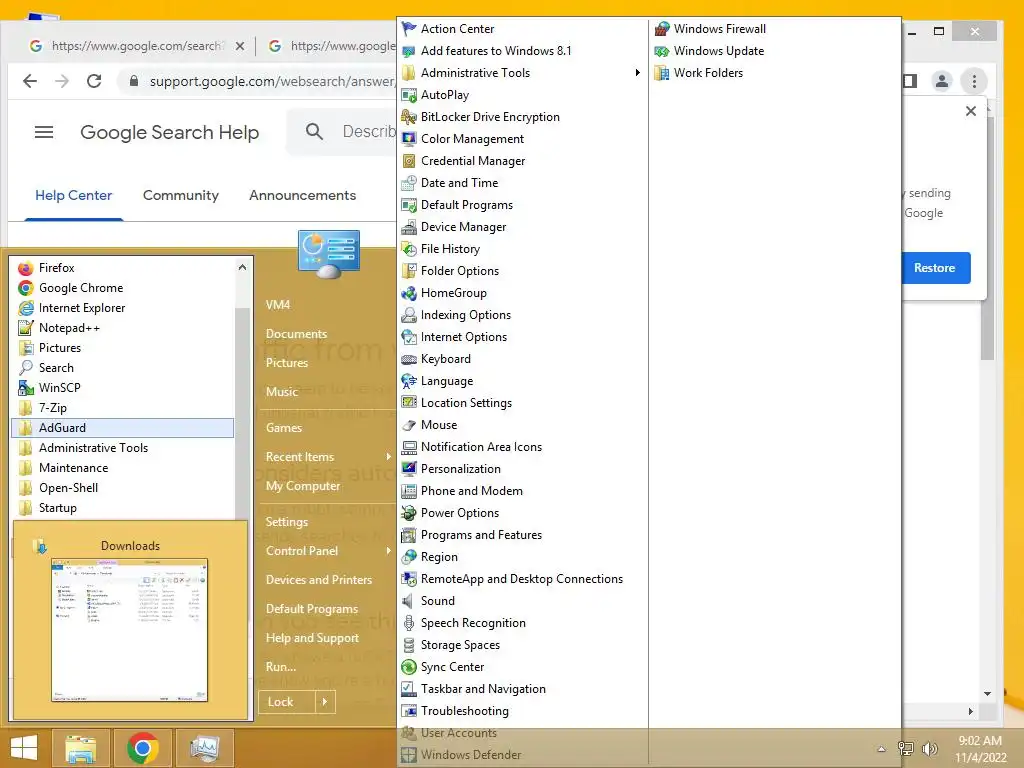1024x768 pixels.
Task: Click the Windows Start button
Action: point(24,748)
